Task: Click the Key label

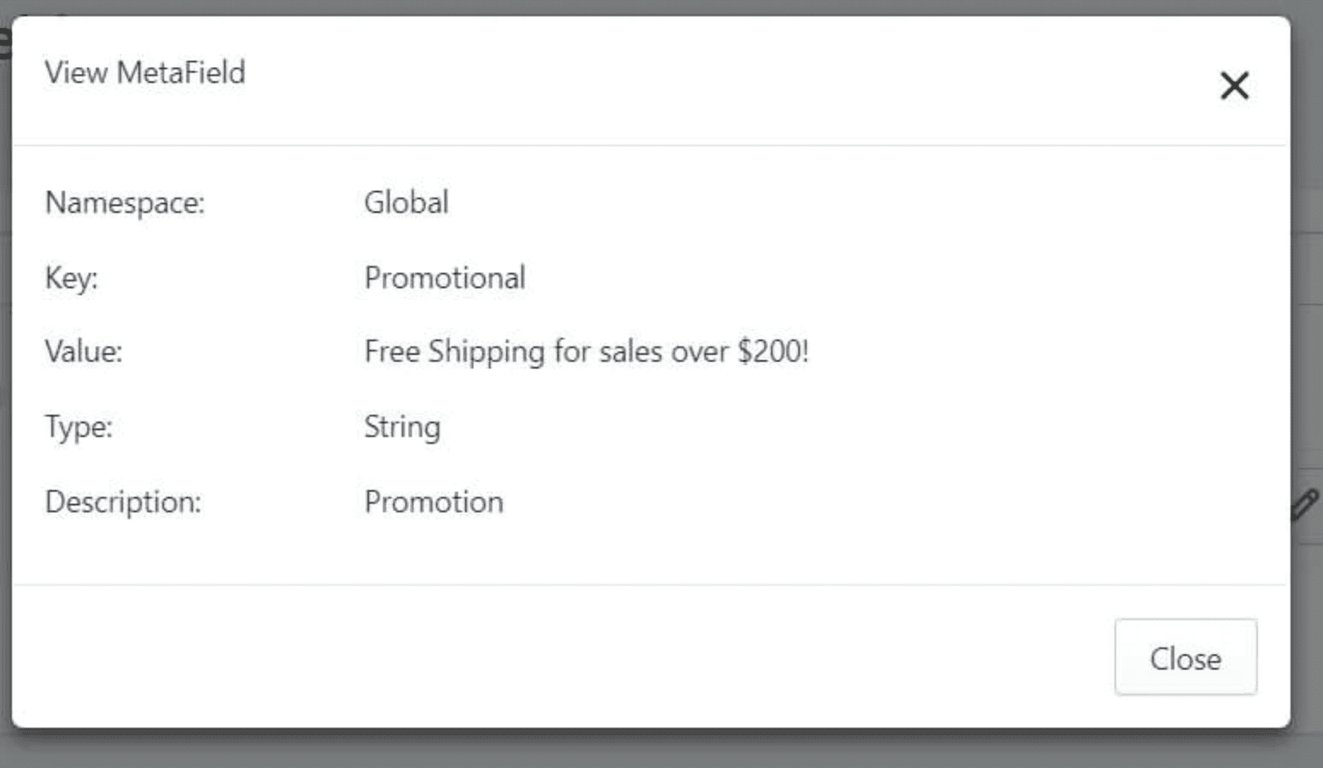Action: [x=71, y=278]
